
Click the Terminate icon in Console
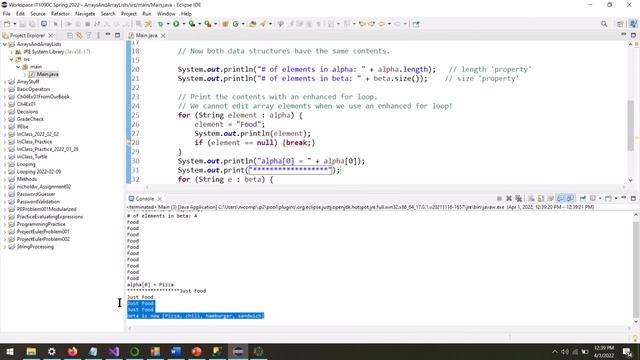click(x=499, y=198)
